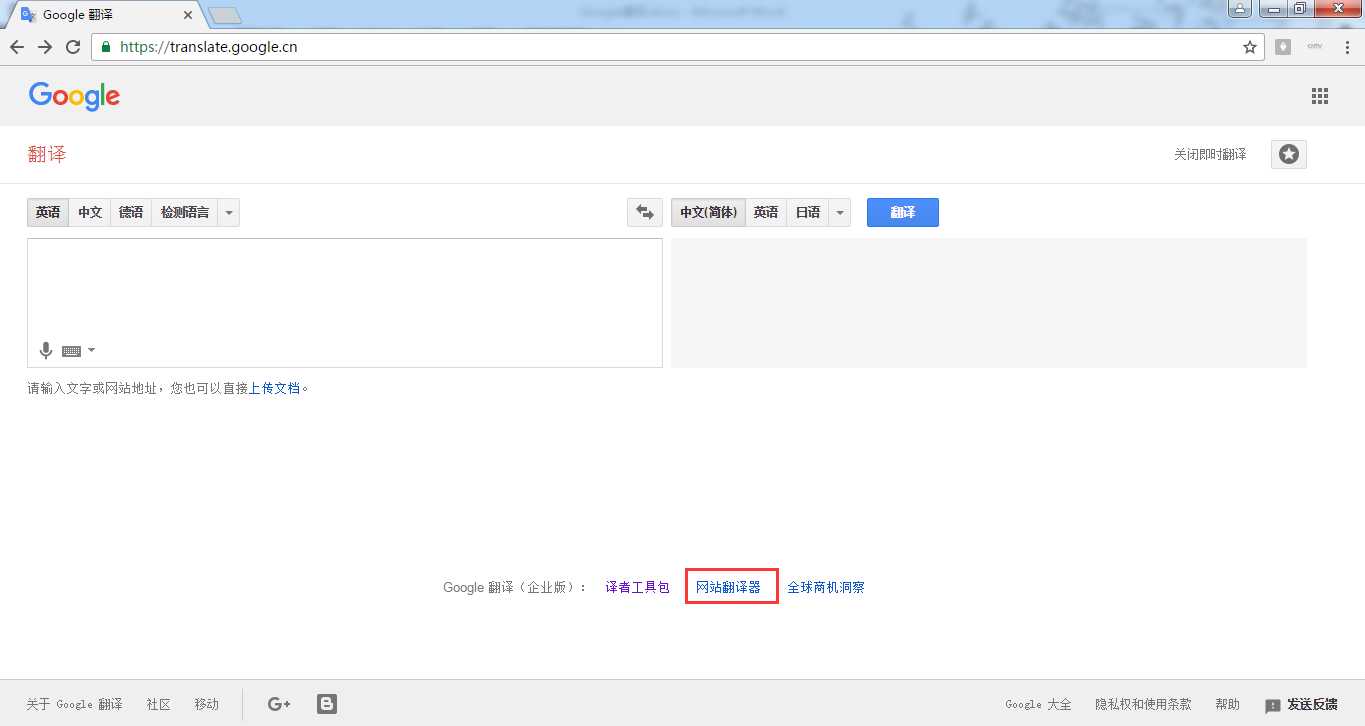Viewport: 1365px width, 726px height.
Task: Select 日语 as target language
Action: 808,212
